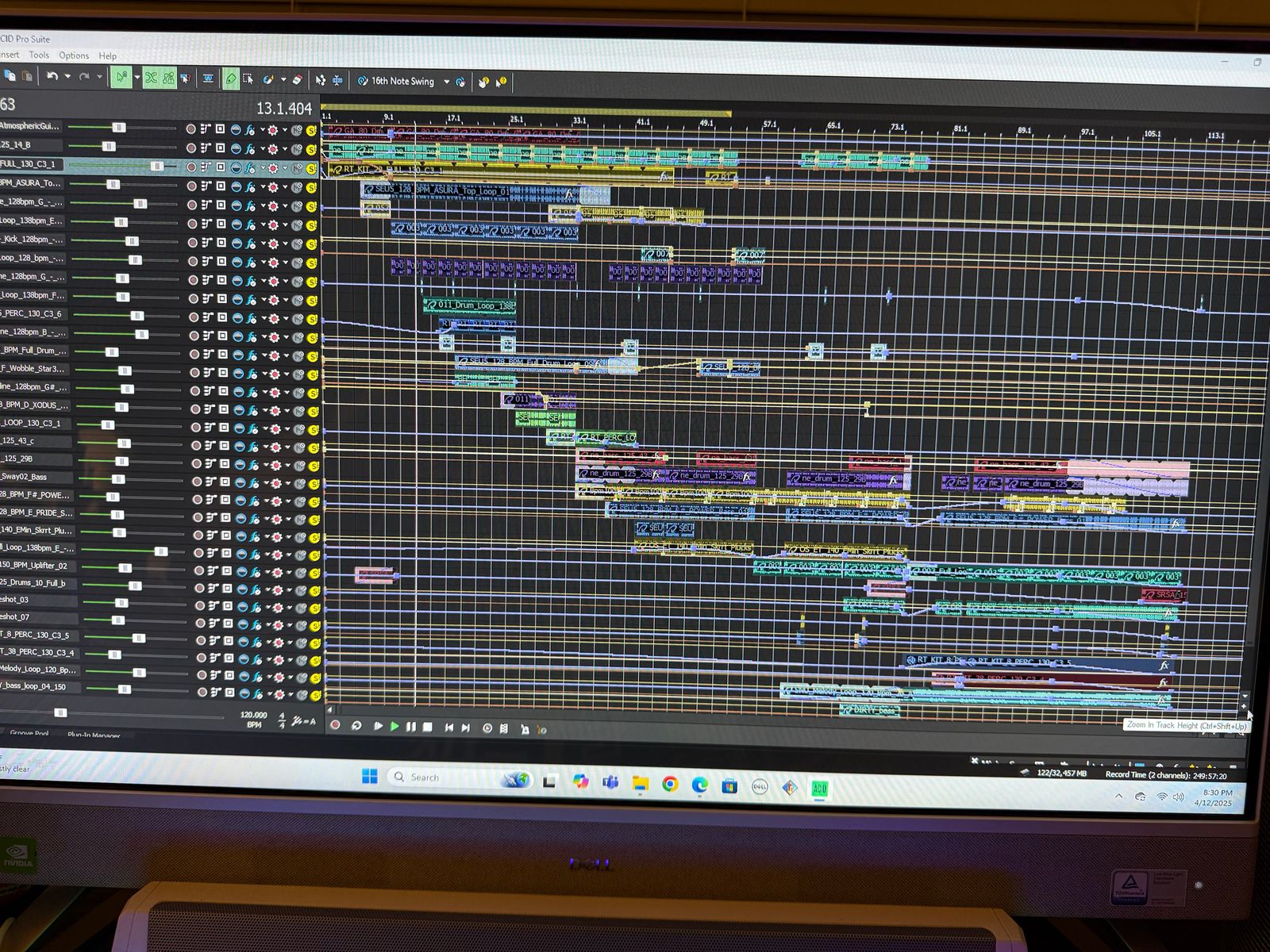The image size is (1270, 952).
Task: Click the Go to Start transport button
Action: 449,727
